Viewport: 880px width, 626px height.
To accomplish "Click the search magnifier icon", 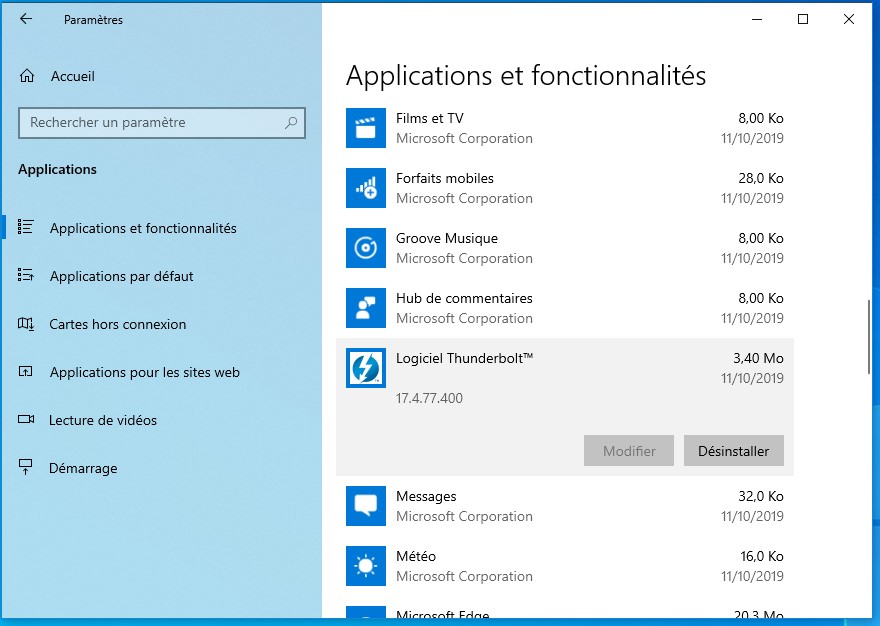I will tap(291, 123).
